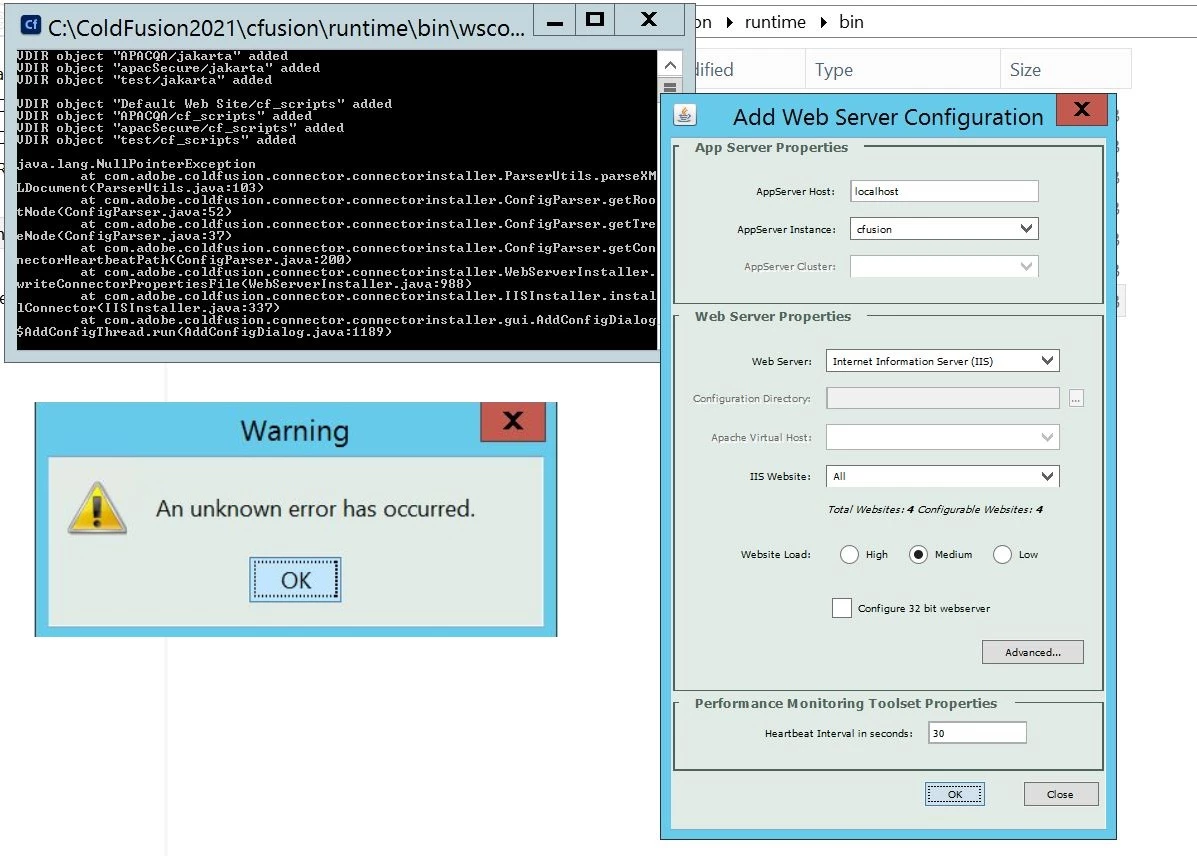1197x856 pixels.
Task: Click runtime in the Explorer breadcrumb
Action: coord(775,22)
